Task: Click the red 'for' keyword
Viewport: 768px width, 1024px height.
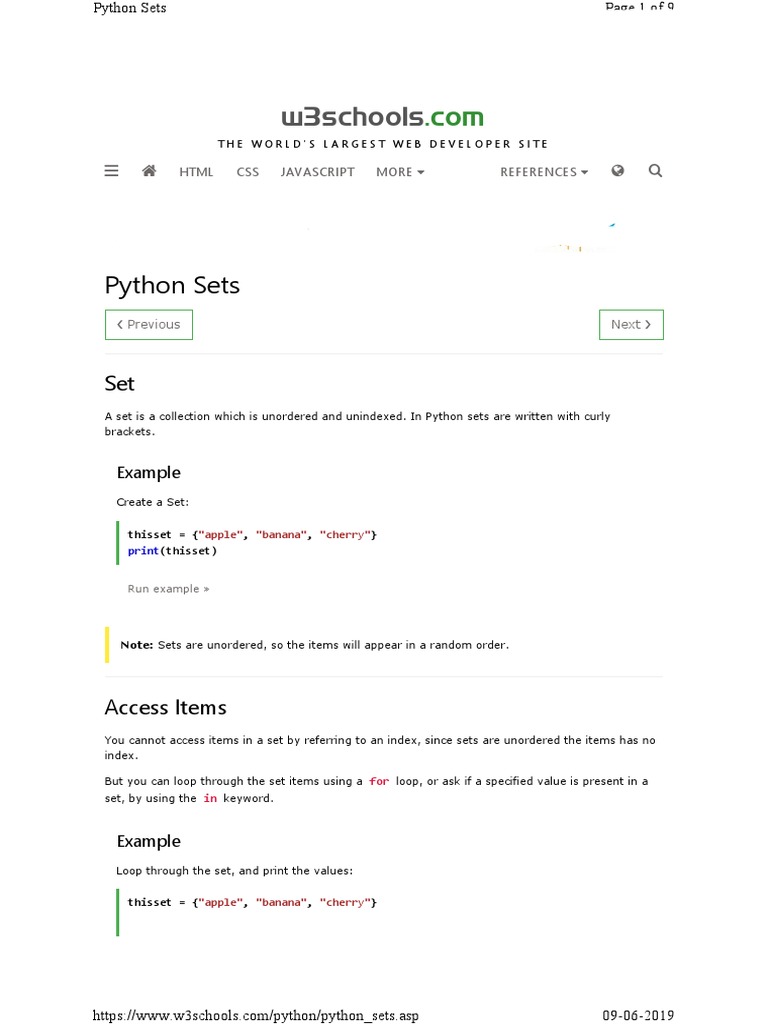Action: 379,781
